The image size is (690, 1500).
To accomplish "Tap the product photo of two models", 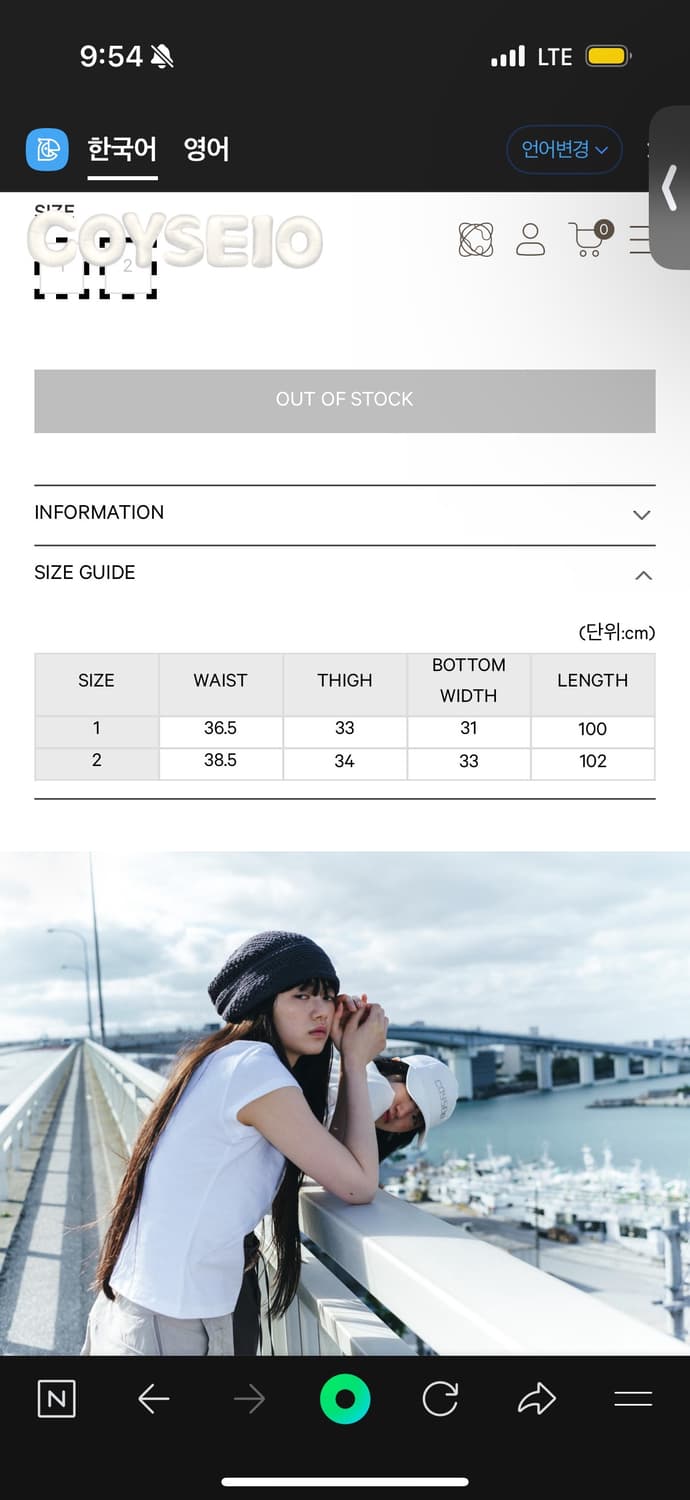I will pyautogui.click(x=345, y=1100).
